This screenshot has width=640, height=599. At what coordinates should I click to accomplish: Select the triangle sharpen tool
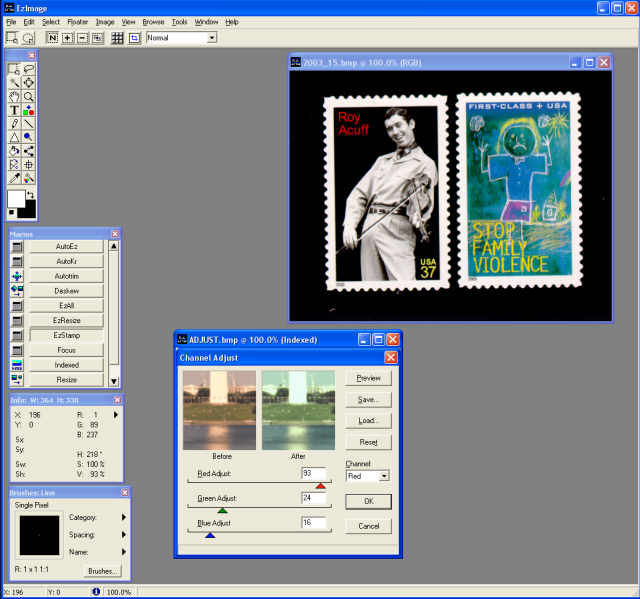tap(14, 137)
